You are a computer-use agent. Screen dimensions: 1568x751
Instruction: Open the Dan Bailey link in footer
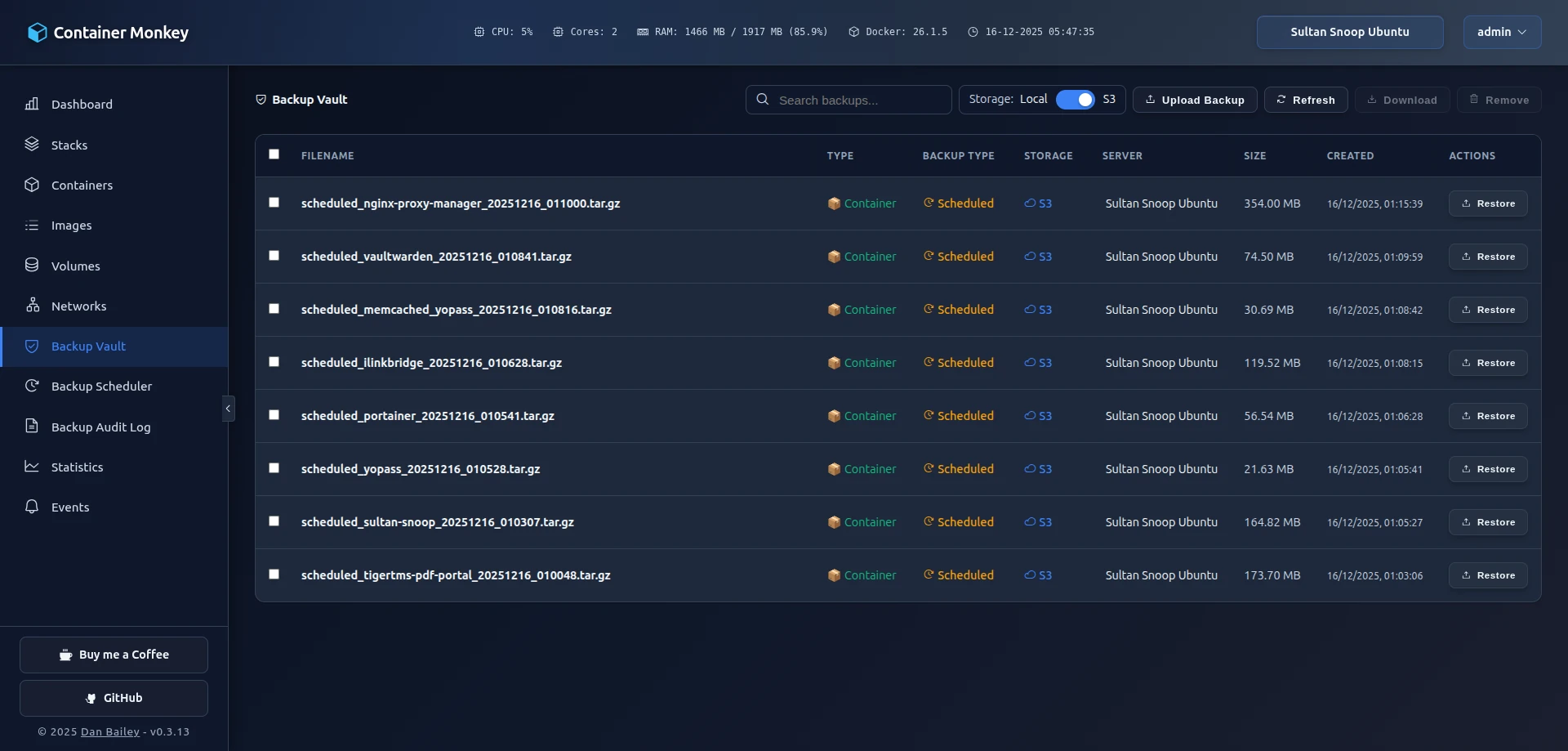click(109, 731)
